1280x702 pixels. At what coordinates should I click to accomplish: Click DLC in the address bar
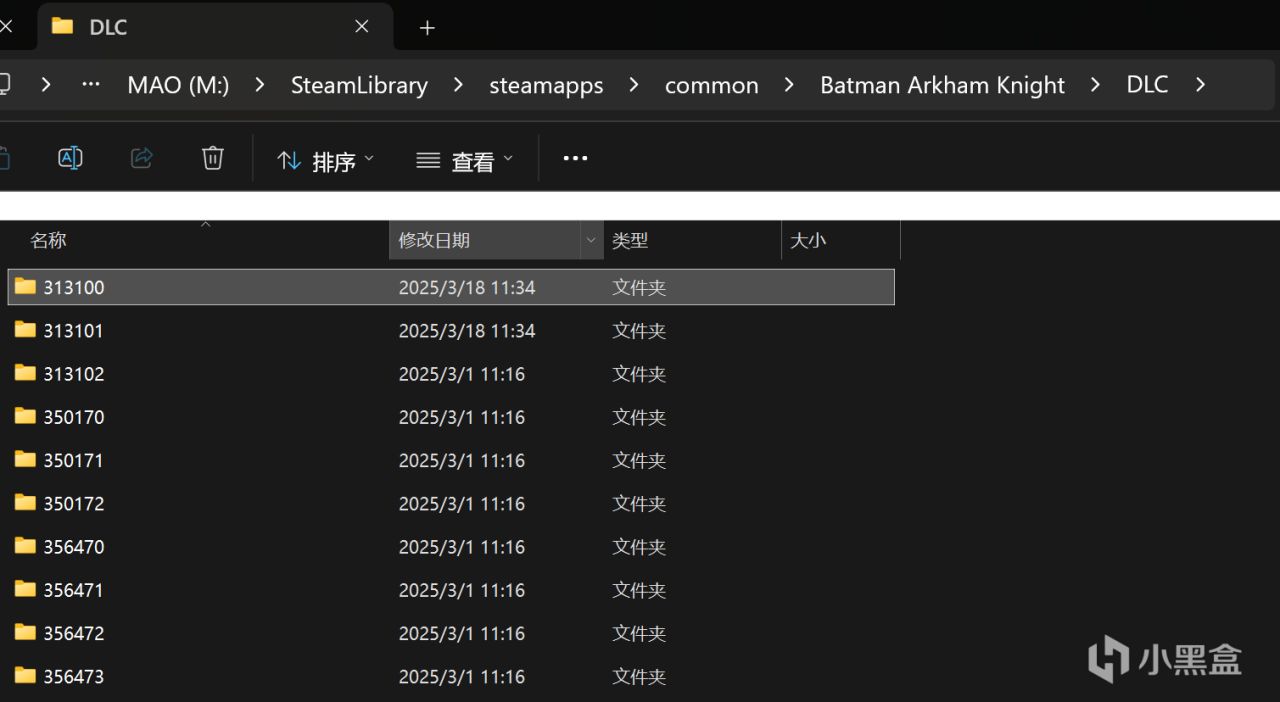(x=1147, y=85)
